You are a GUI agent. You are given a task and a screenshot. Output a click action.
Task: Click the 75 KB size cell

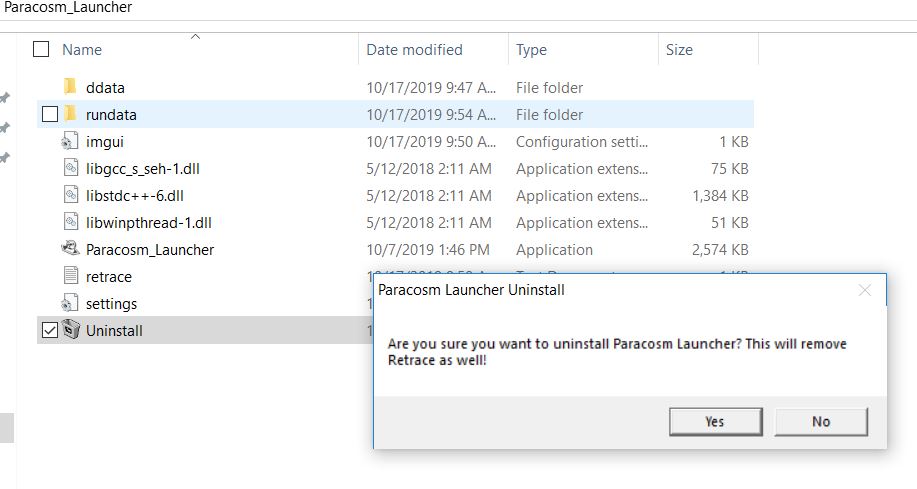click(730, 169)
